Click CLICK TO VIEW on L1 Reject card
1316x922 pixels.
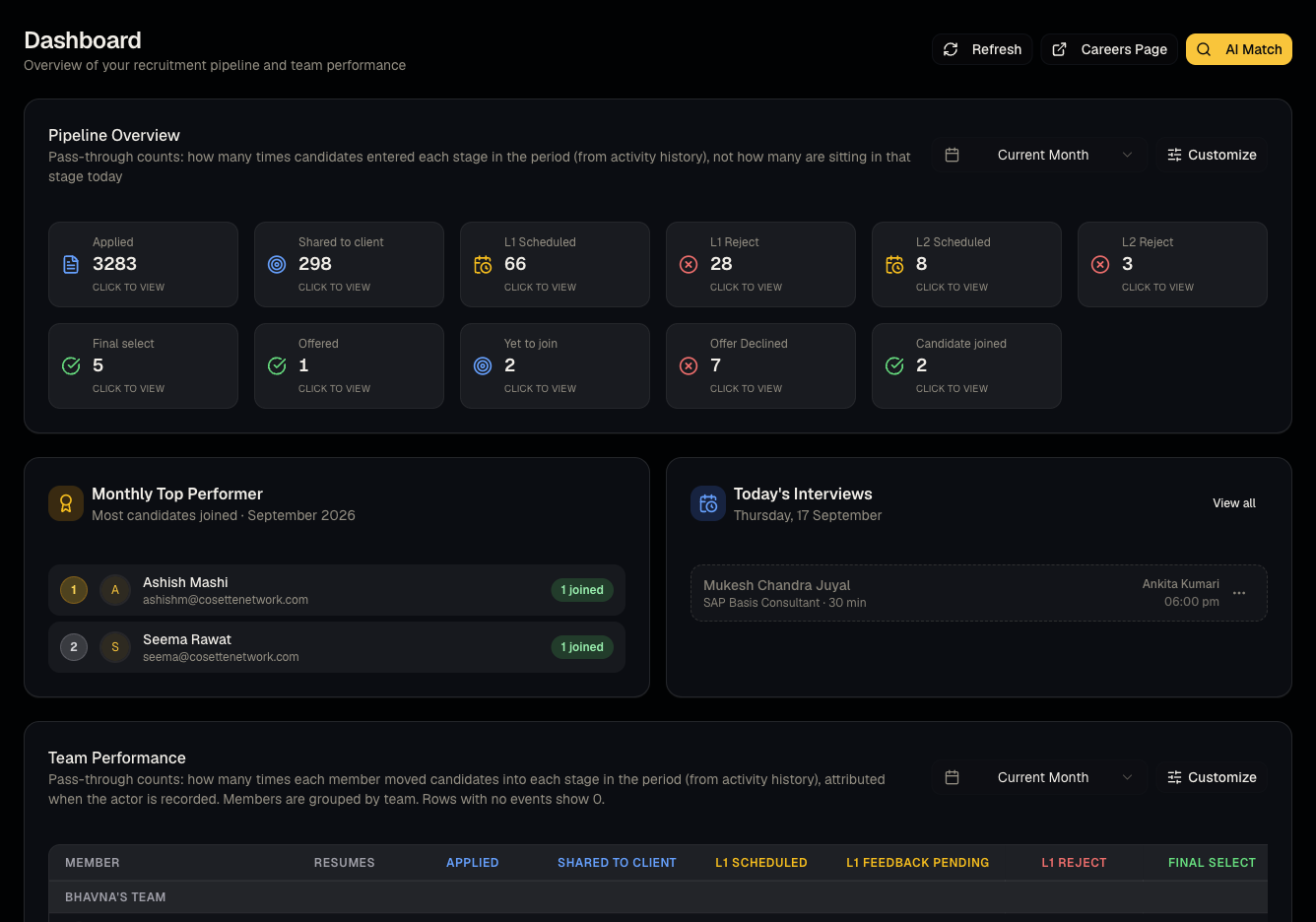click(746, 288)
